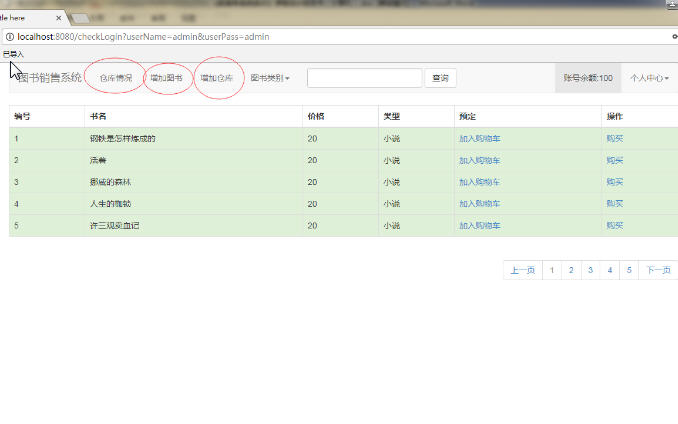Buy the book 活着 via 购买

point(614,160)
